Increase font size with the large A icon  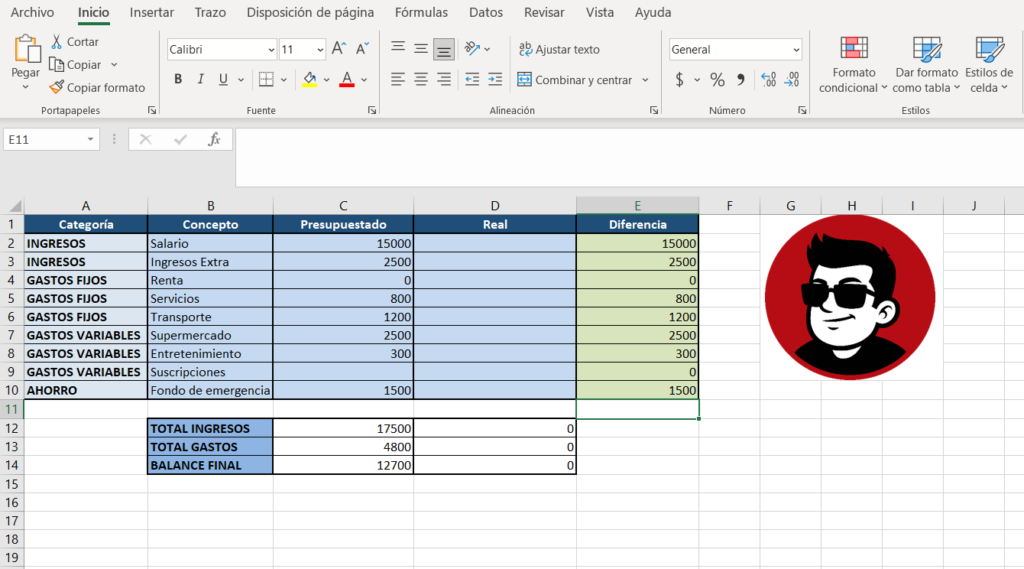click(x=338, y=49)
